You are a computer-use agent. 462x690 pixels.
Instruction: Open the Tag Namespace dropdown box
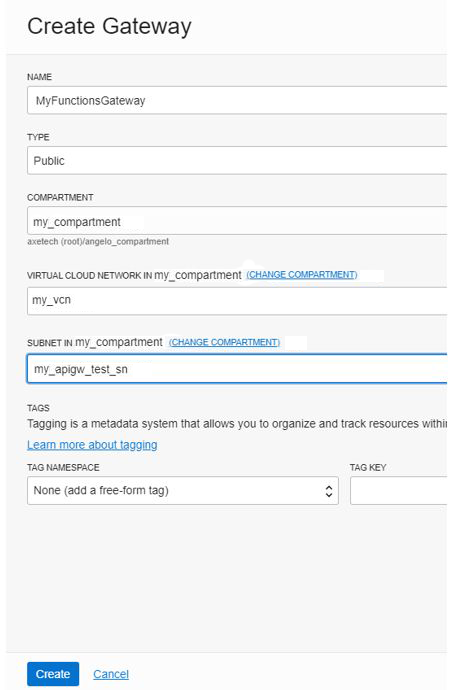183,491
